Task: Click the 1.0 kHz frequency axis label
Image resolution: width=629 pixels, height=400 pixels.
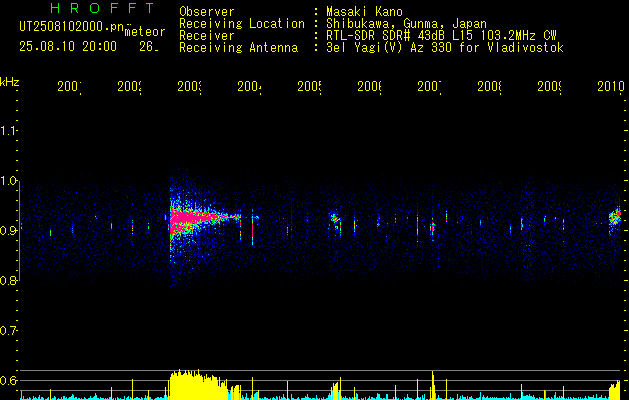Action: tap(8, 181)
